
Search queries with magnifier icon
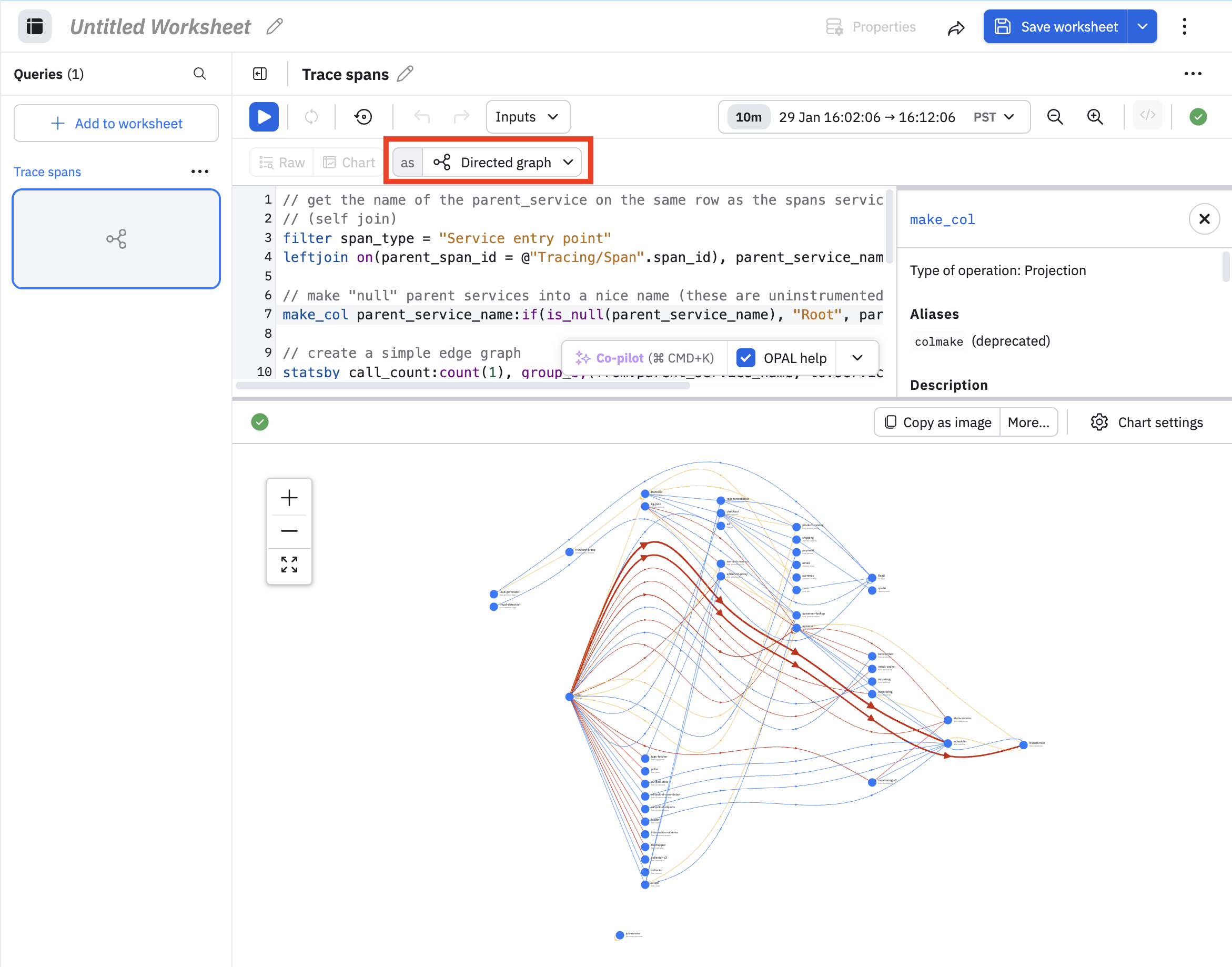pos(199,74)
